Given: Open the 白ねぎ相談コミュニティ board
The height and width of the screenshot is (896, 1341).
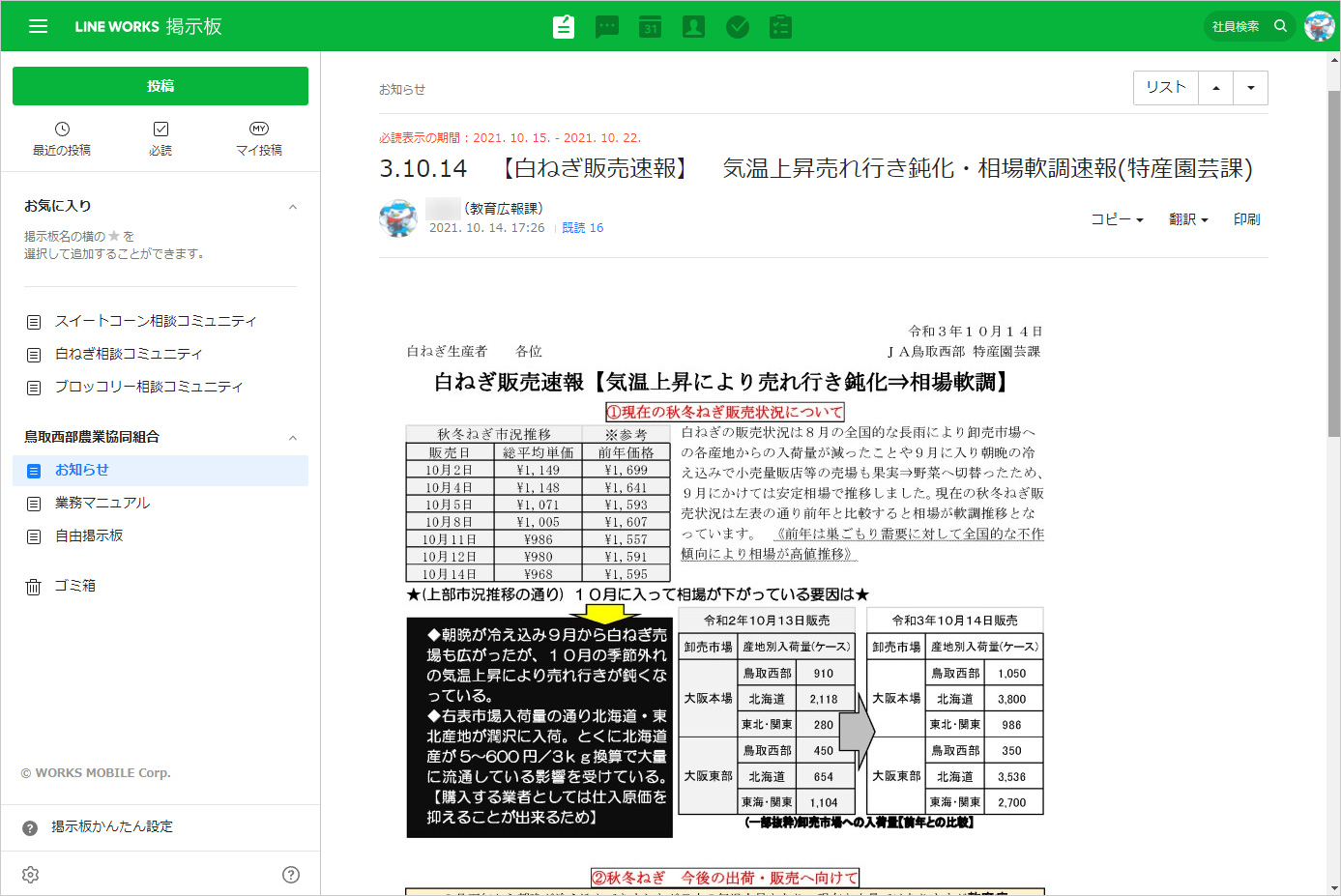Looking at the screenshot, I should [129, 354].
